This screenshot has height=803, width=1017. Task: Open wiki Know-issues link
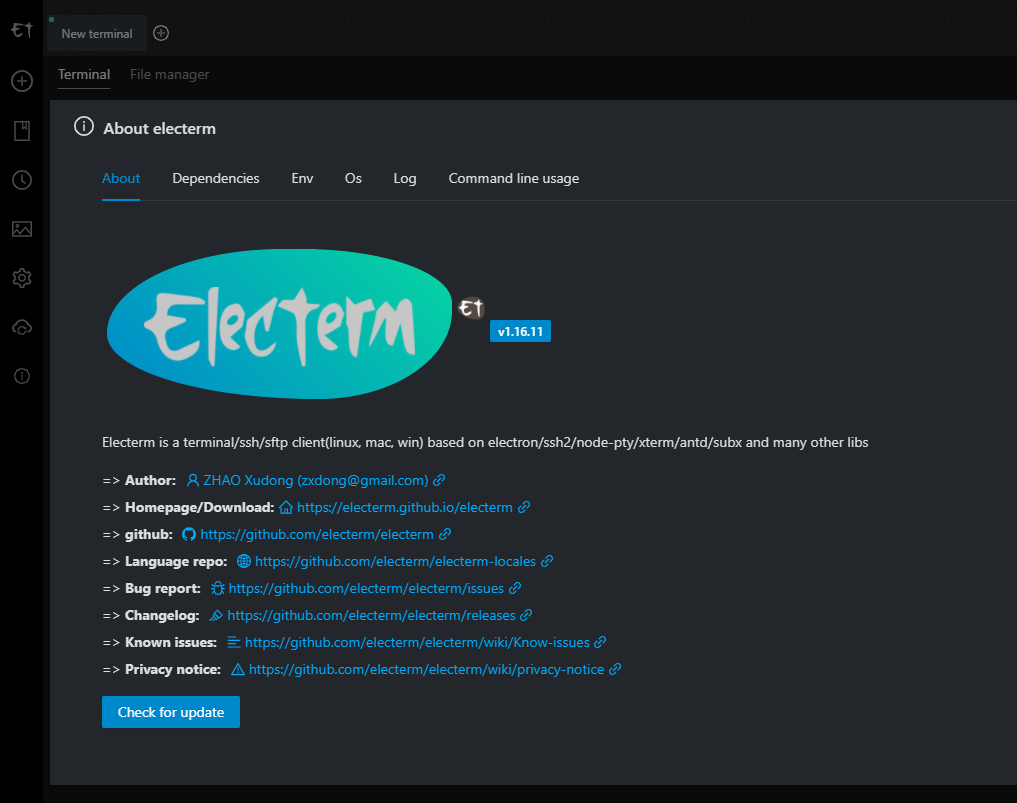[x=417, y=643]
